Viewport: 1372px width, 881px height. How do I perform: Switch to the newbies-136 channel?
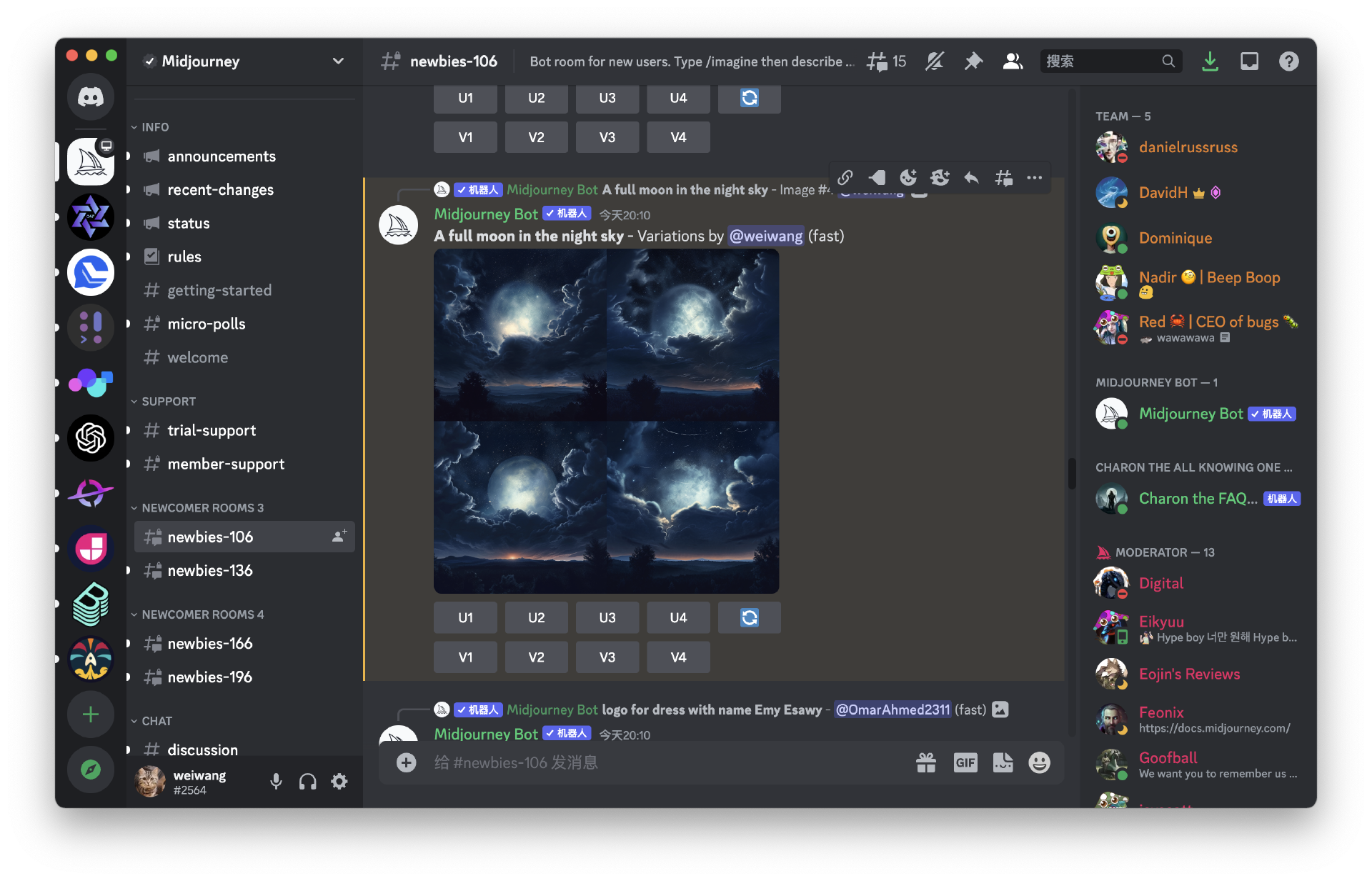pos(209,570)
